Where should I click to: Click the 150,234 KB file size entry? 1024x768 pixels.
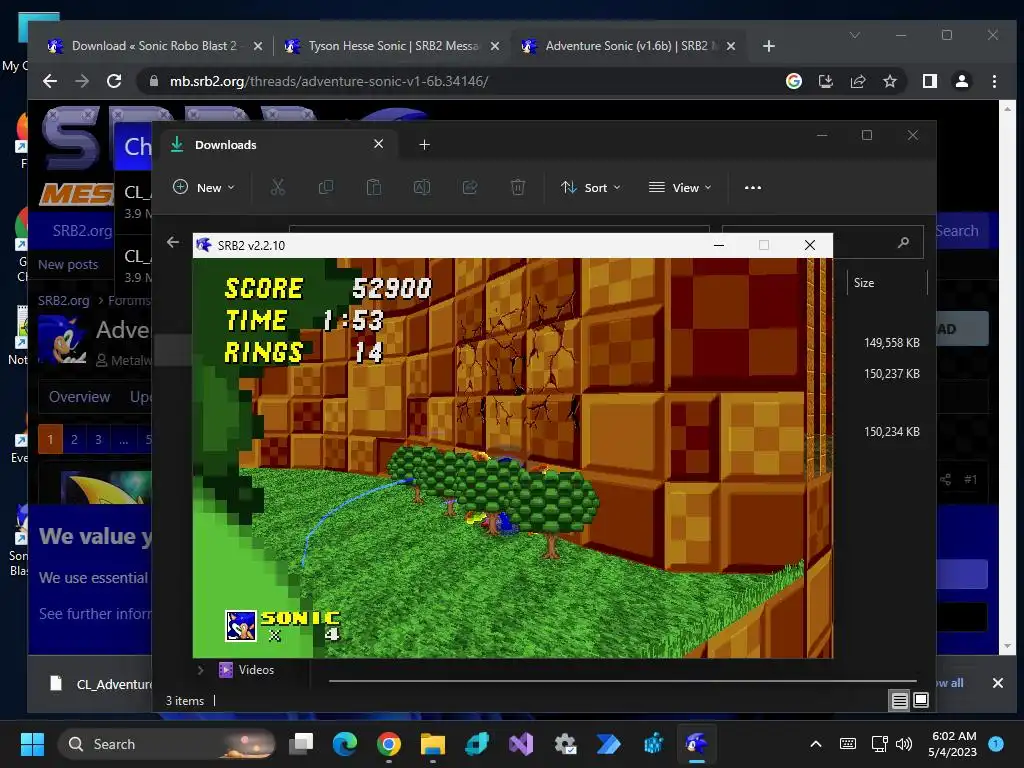891,432
